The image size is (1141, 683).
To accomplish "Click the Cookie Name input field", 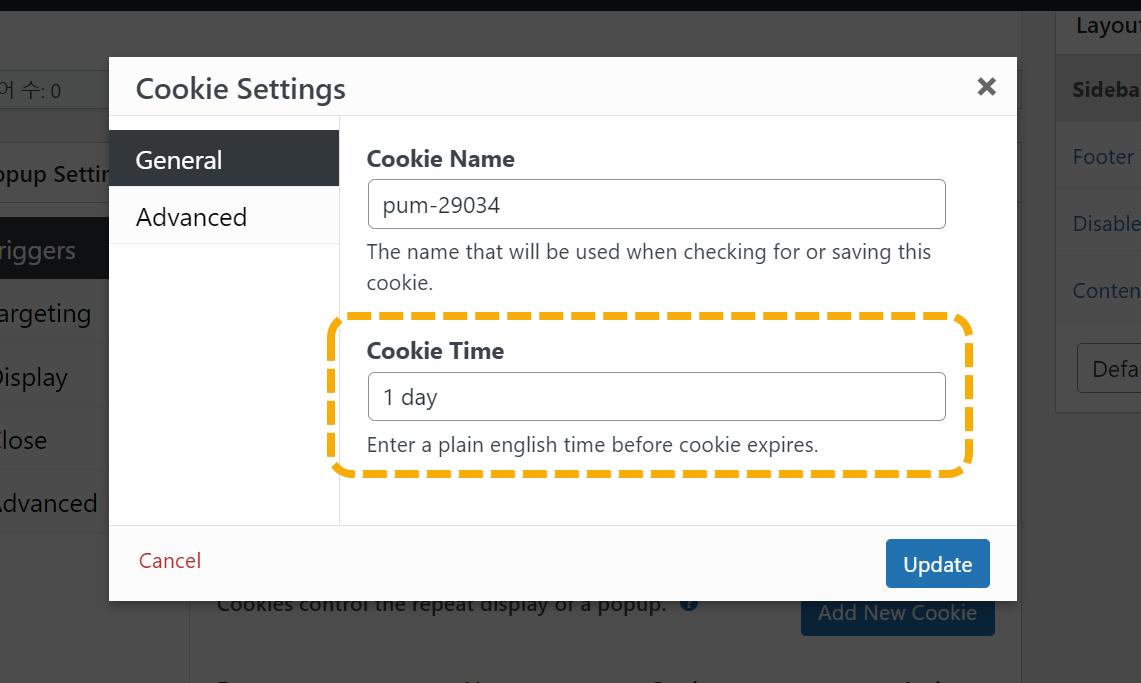I will tap(656, 204).
